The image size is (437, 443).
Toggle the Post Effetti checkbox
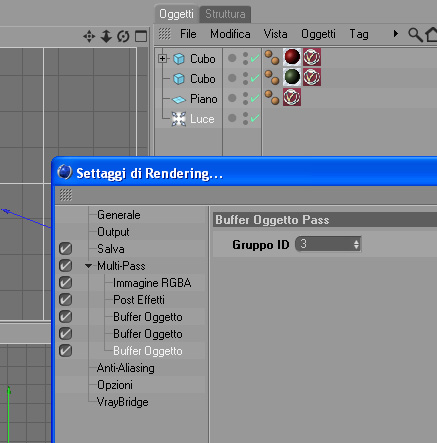[x=65, y=300]
